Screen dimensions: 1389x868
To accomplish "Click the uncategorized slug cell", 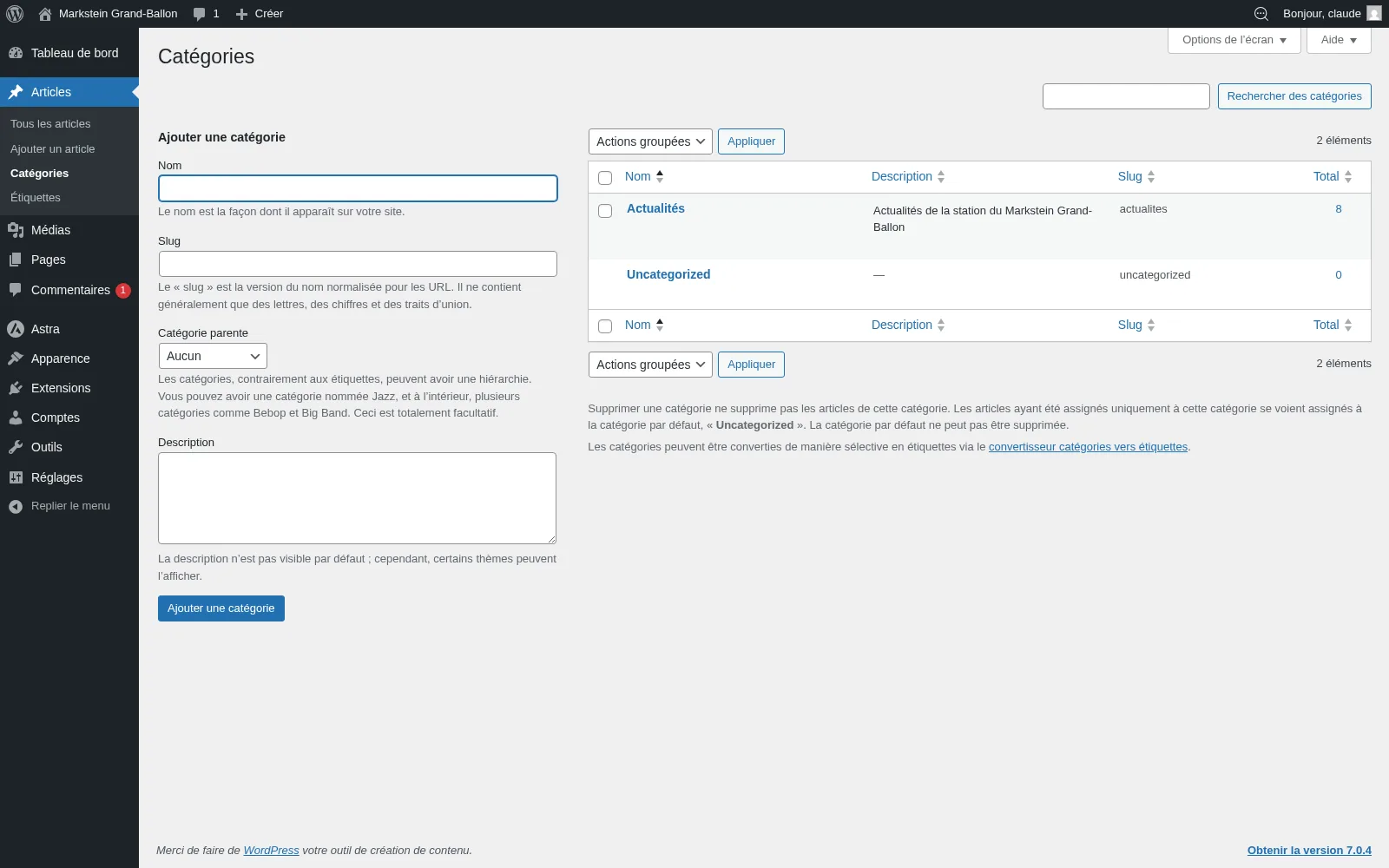I will 1155,275.
